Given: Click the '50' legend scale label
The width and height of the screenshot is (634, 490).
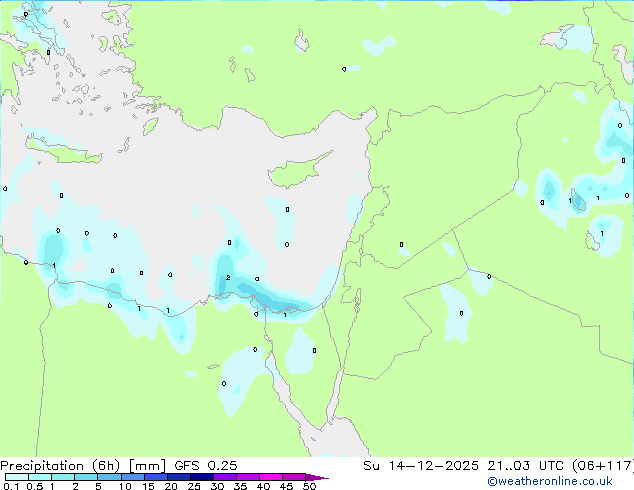Looking at the screenshot, I should [x=309, y=486].
